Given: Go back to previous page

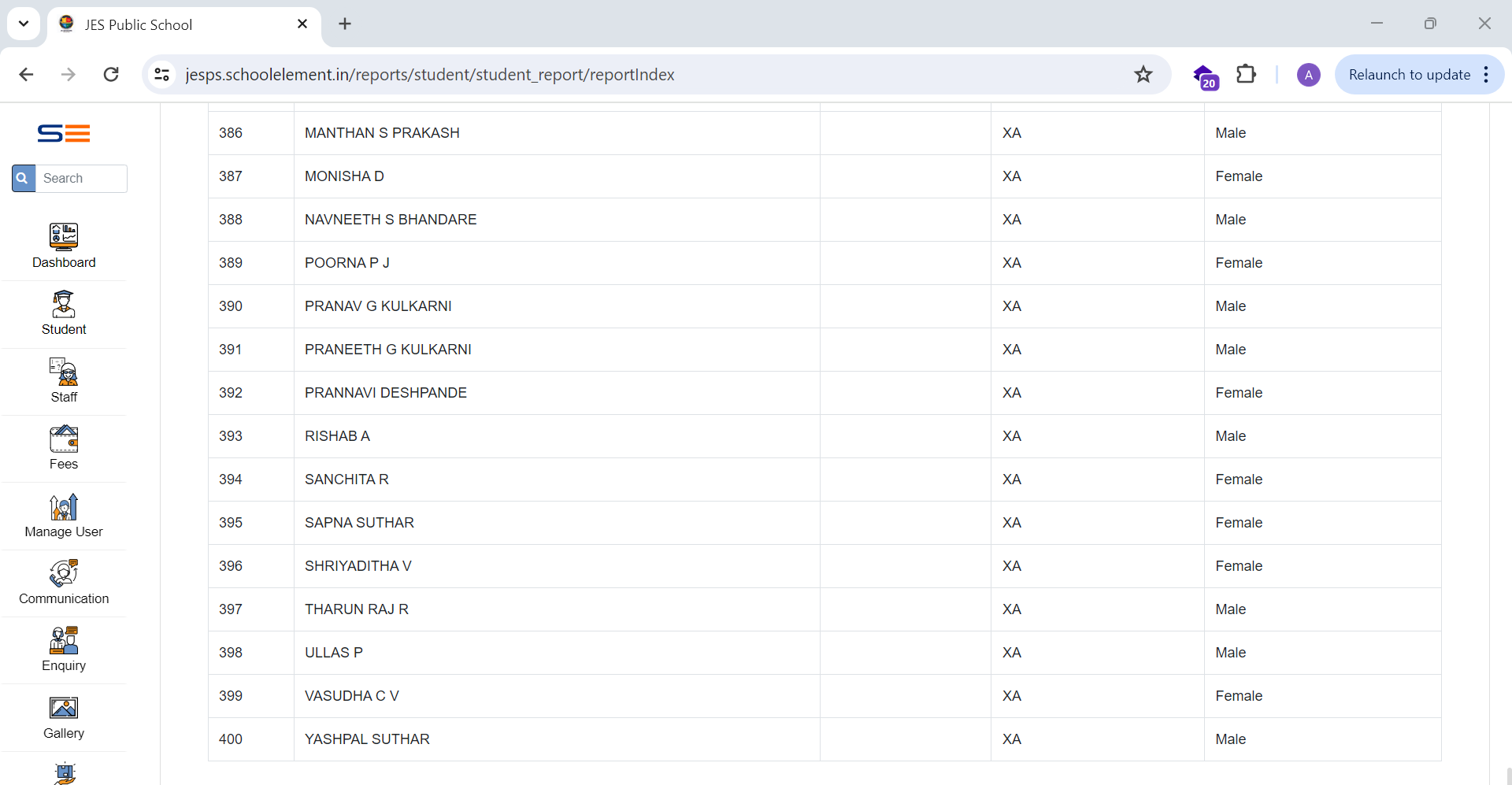Looking at the screenshot, I should tap(26, 75).
